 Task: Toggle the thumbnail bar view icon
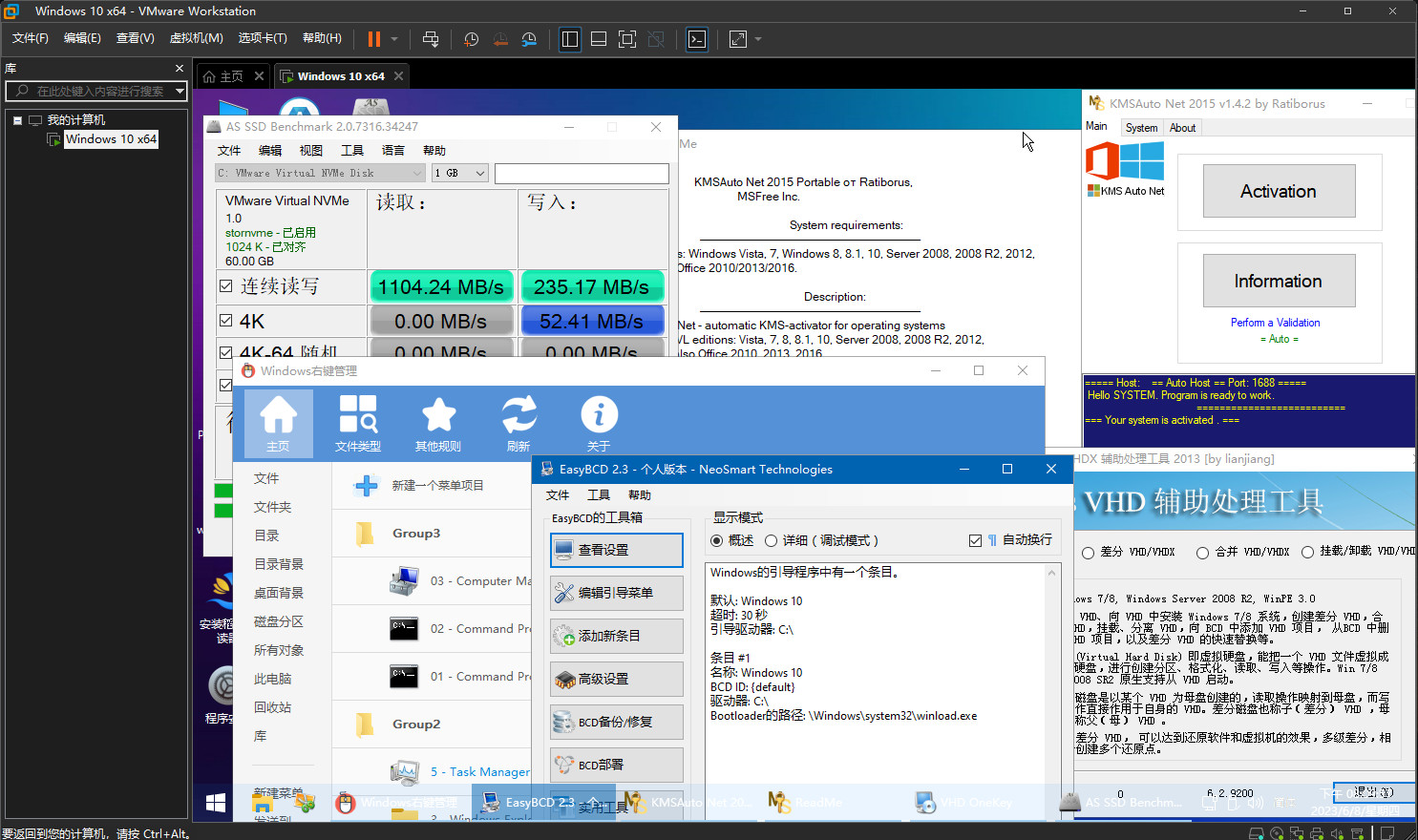pos(599,39)
